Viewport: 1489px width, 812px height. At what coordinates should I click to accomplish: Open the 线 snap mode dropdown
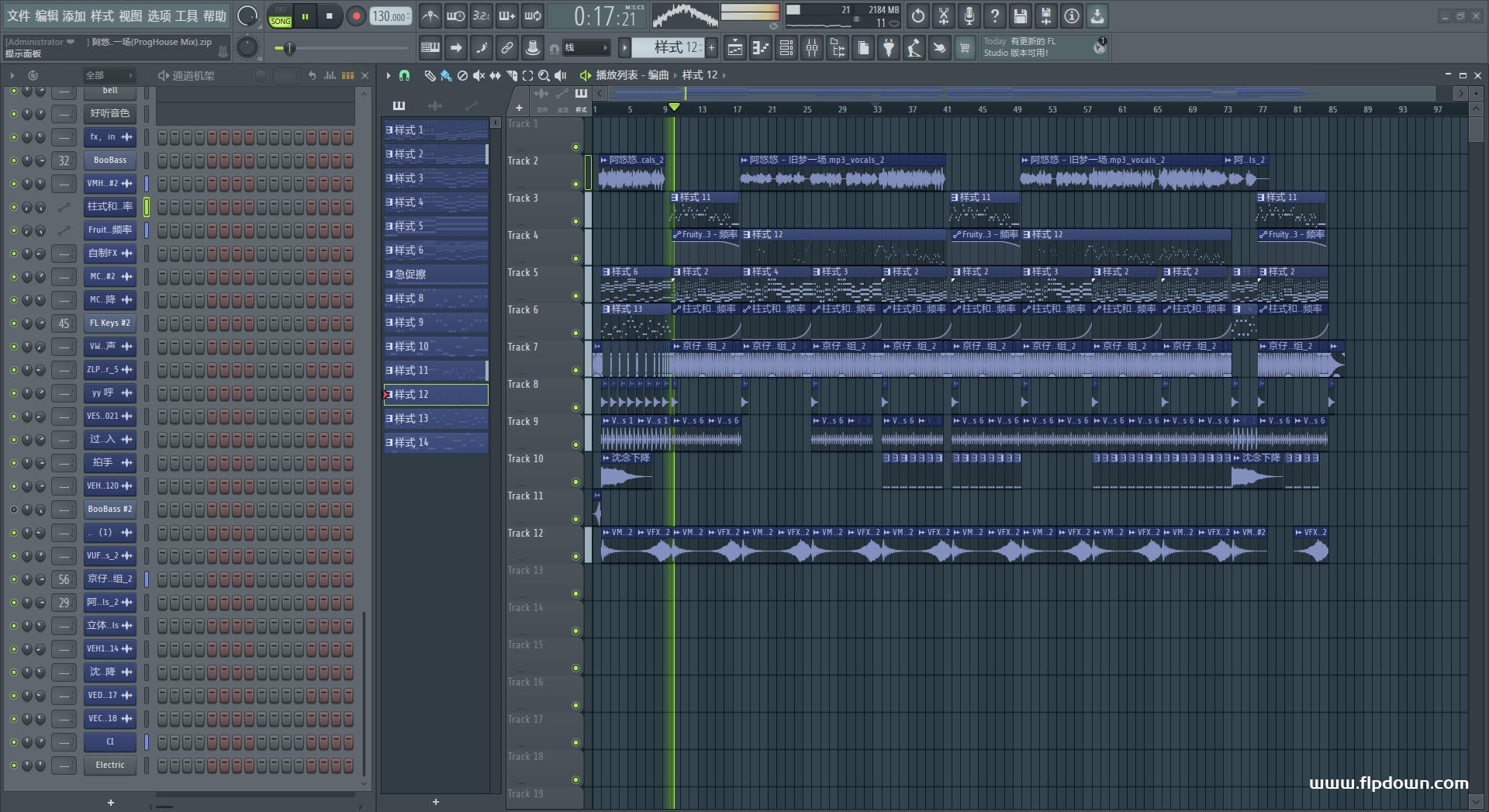(x=586, y=48)
